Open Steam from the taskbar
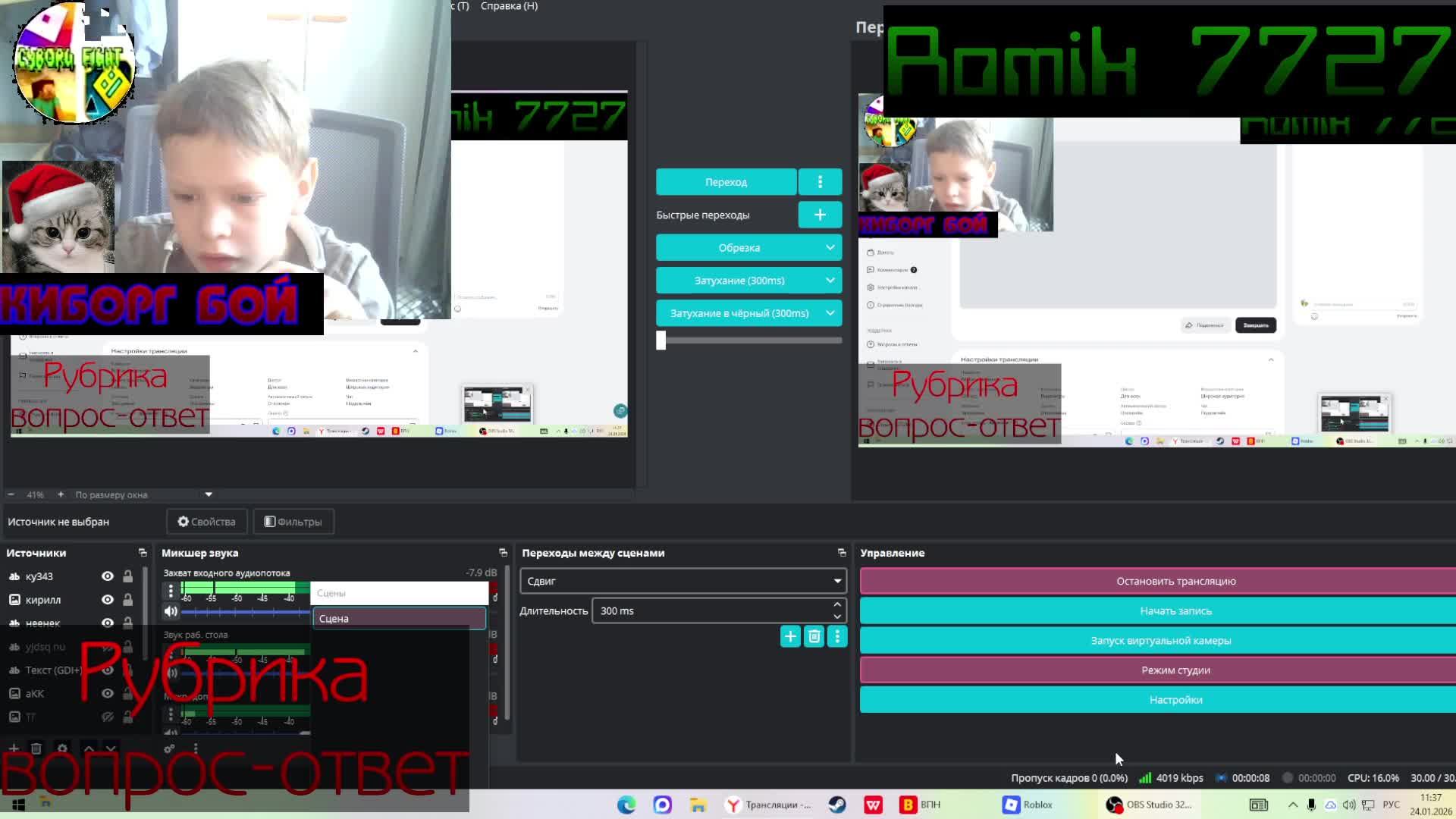This screenshot has width=1456, height=819. (x=837, y=805)
